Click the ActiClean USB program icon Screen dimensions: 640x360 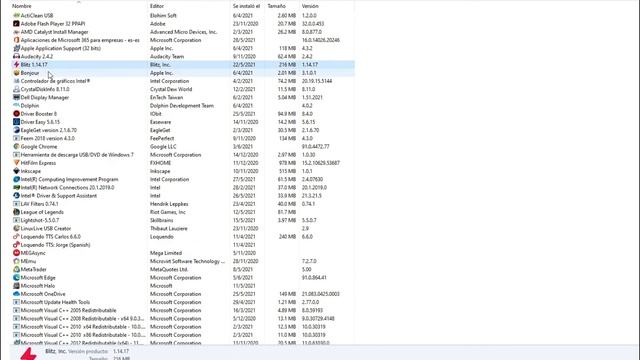[x=16, y=16]
